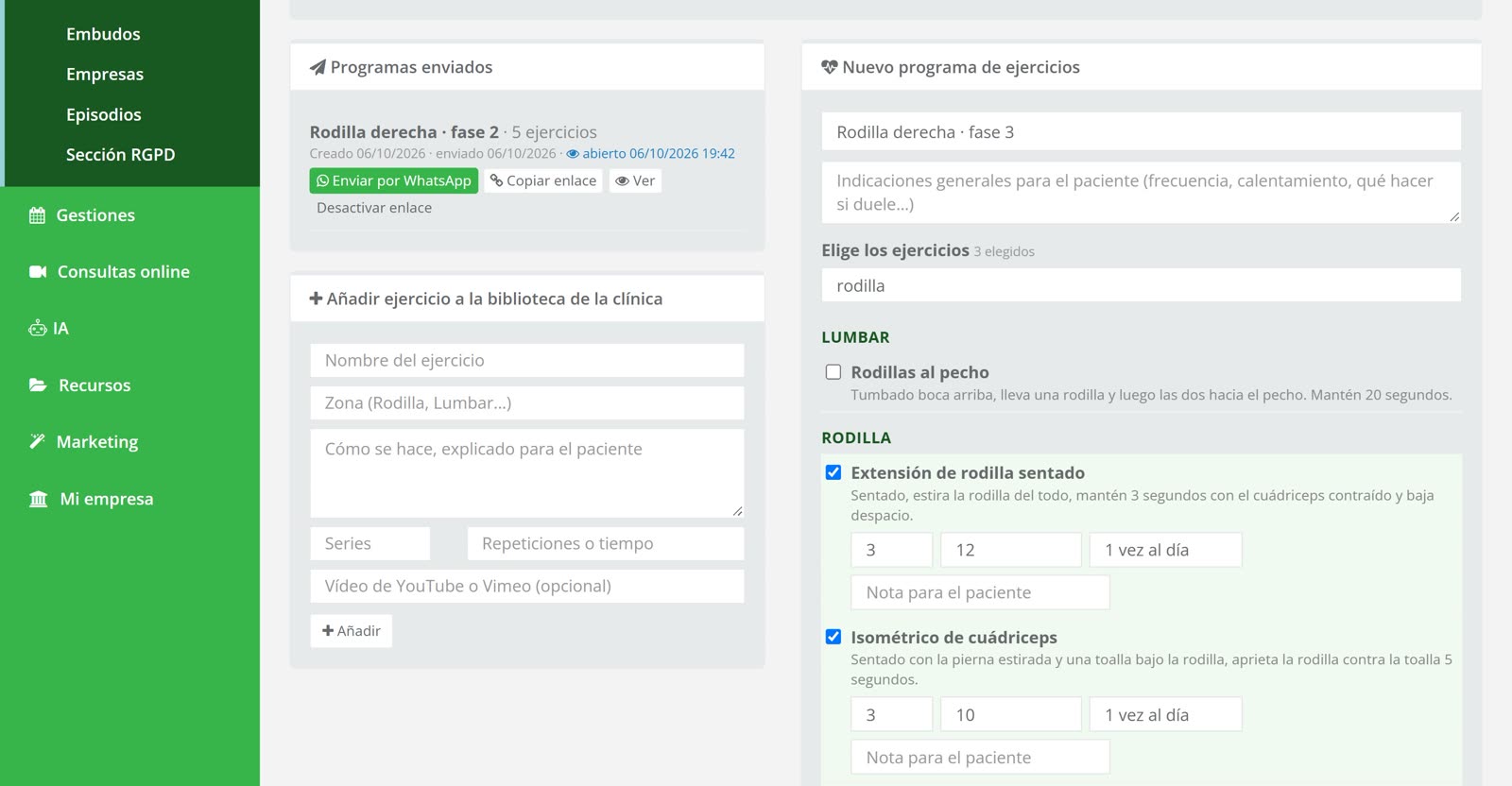Image resolution: width=1512 pixels, height=786 pixels.
Task: Send program via Enviar por WhatsApp button
Action: click(x=394, y=180)
